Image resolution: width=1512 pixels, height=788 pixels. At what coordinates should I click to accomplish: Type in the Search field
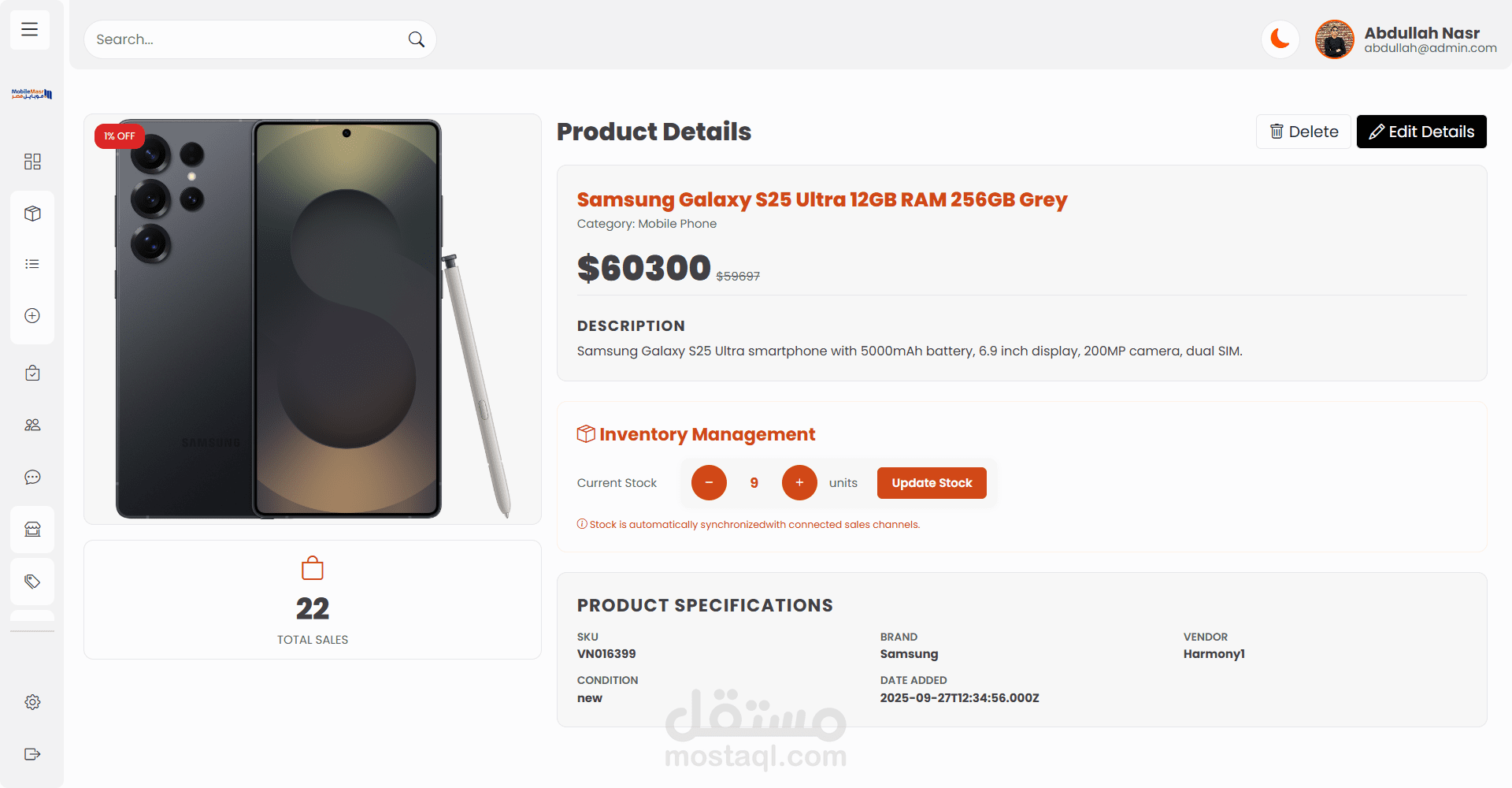click(x=244, y=39)
